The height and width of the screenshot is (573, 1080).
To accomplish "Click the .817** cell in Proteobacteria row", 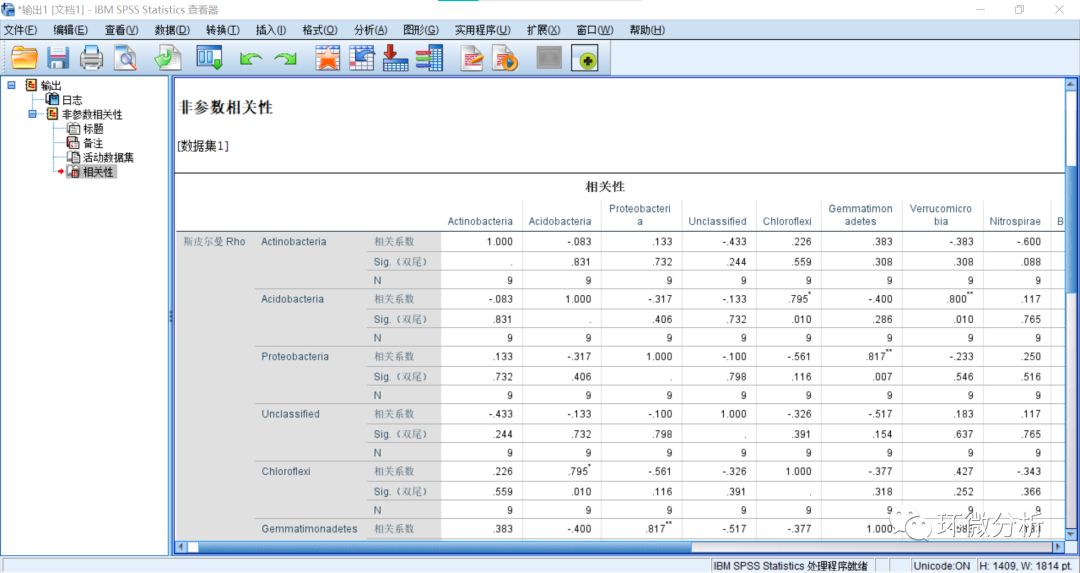I will pyautogui.click(x=878, y=356).
